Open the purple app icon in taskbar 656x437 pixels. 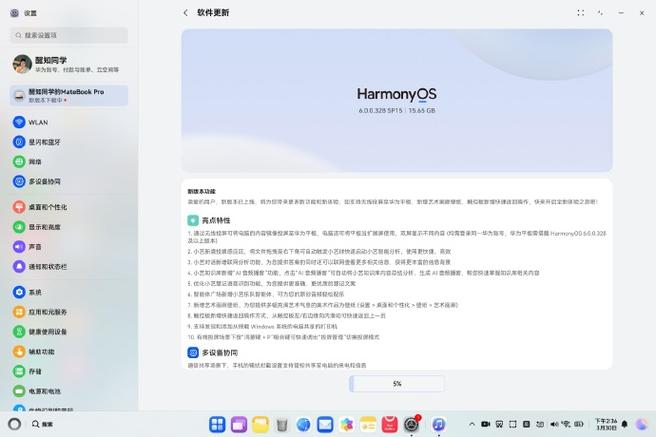[239, 424]
